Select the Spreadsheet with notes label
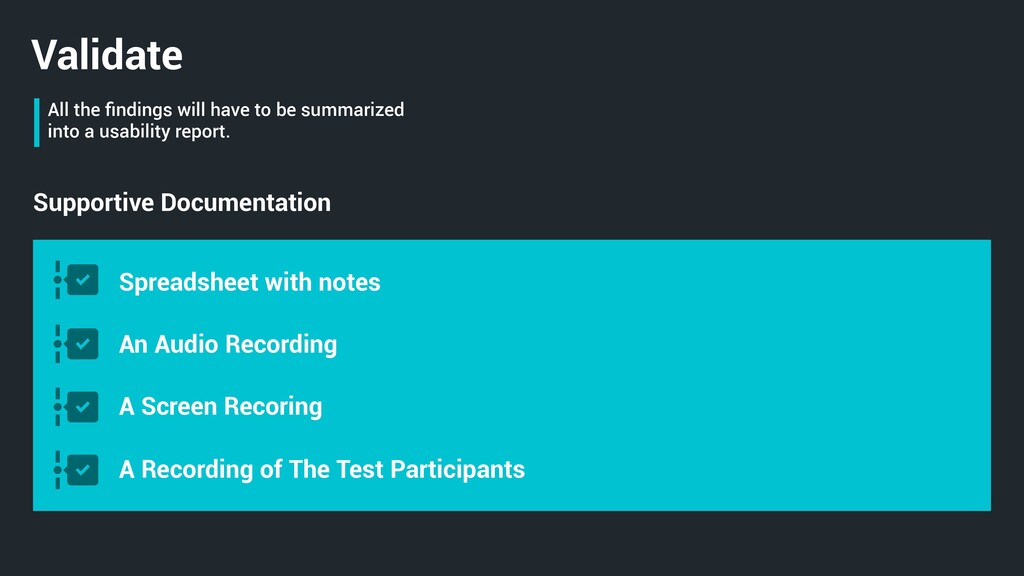The height and width of the screenshot is (576, 1024). 249,282
